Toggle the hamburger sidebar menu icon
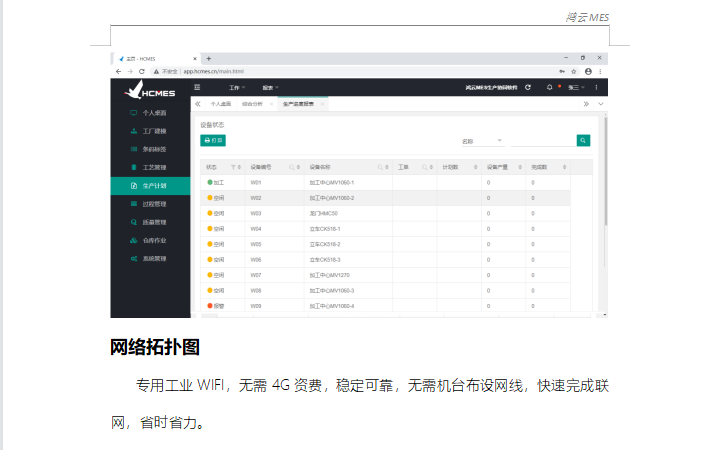 [197, 88]
